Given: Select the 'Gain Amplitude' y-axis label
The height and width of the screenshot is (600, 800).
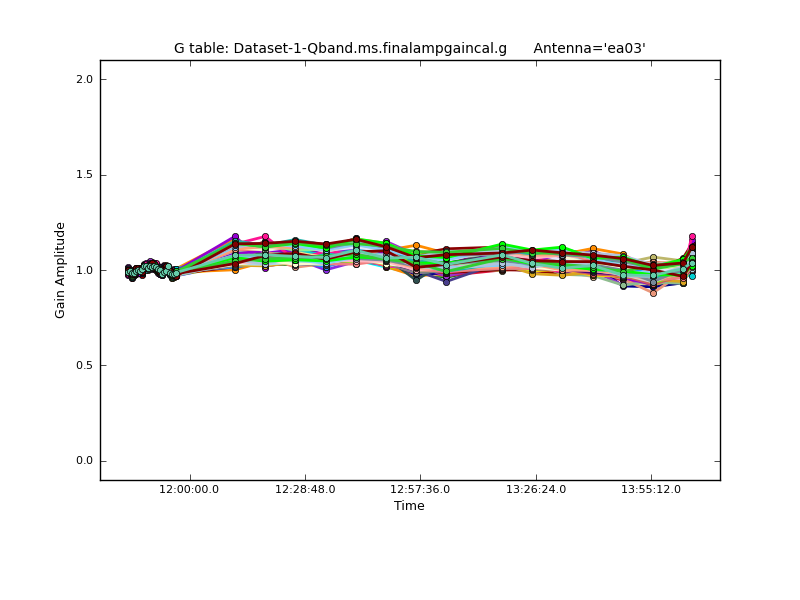Looking at the screenshot, I should pyautogui.click(x=61, y=270).
